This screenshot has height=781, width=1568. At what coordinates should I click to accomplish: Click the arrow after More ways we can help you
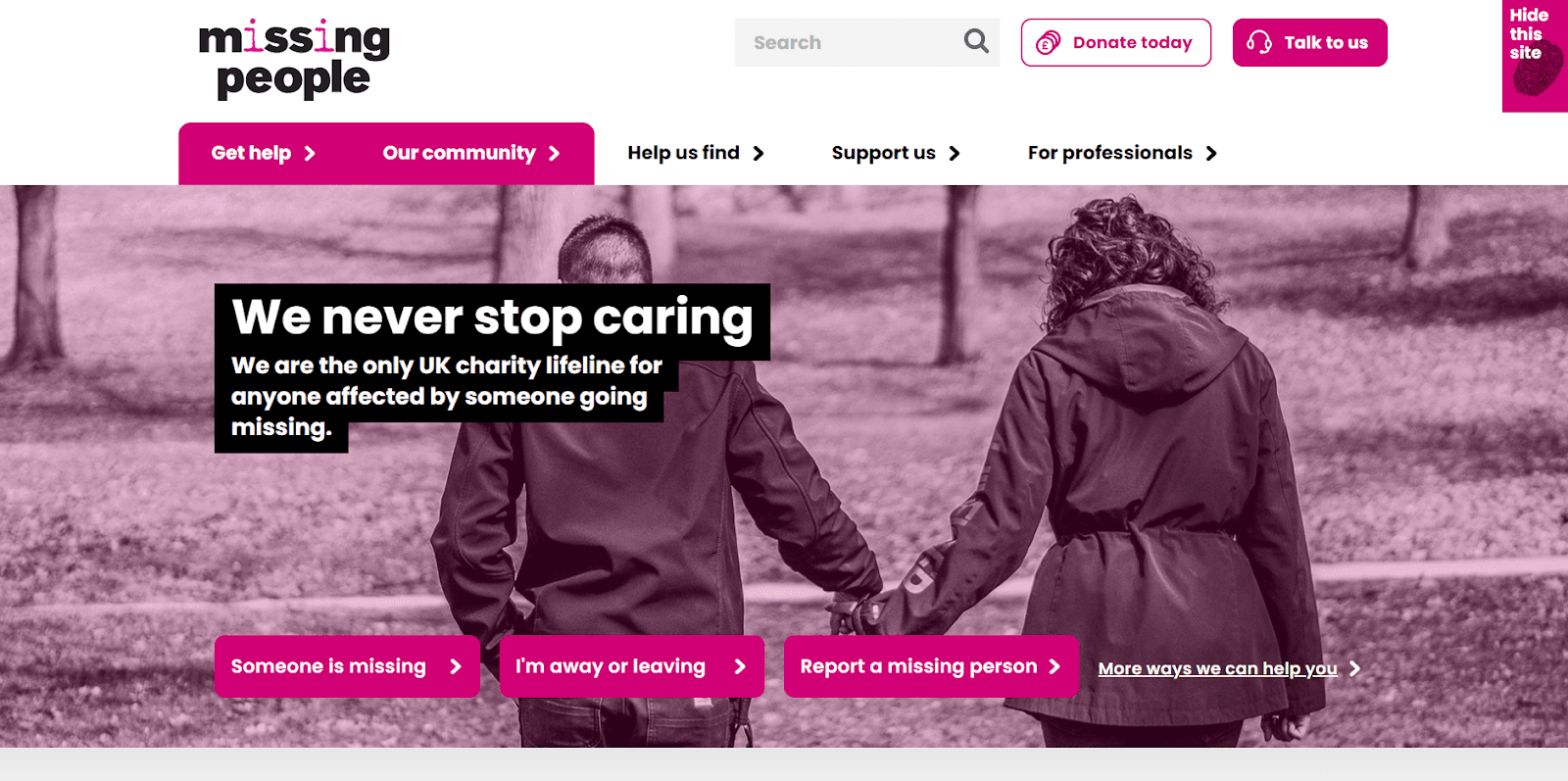[1354, 668]
